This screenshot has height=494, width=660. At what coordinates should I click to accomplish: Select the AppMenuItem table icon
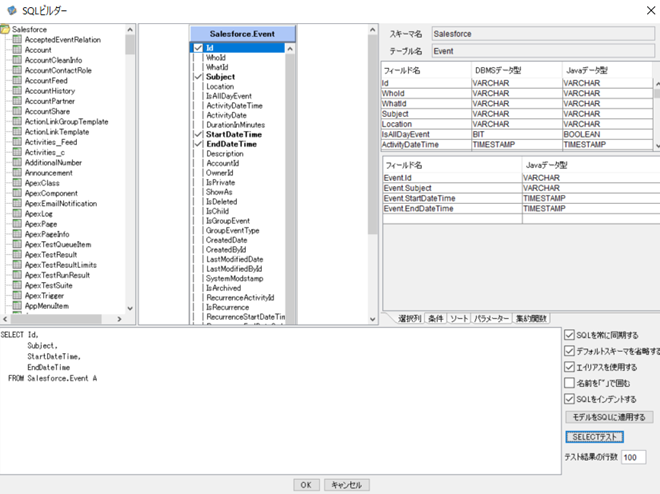(17, 305)
